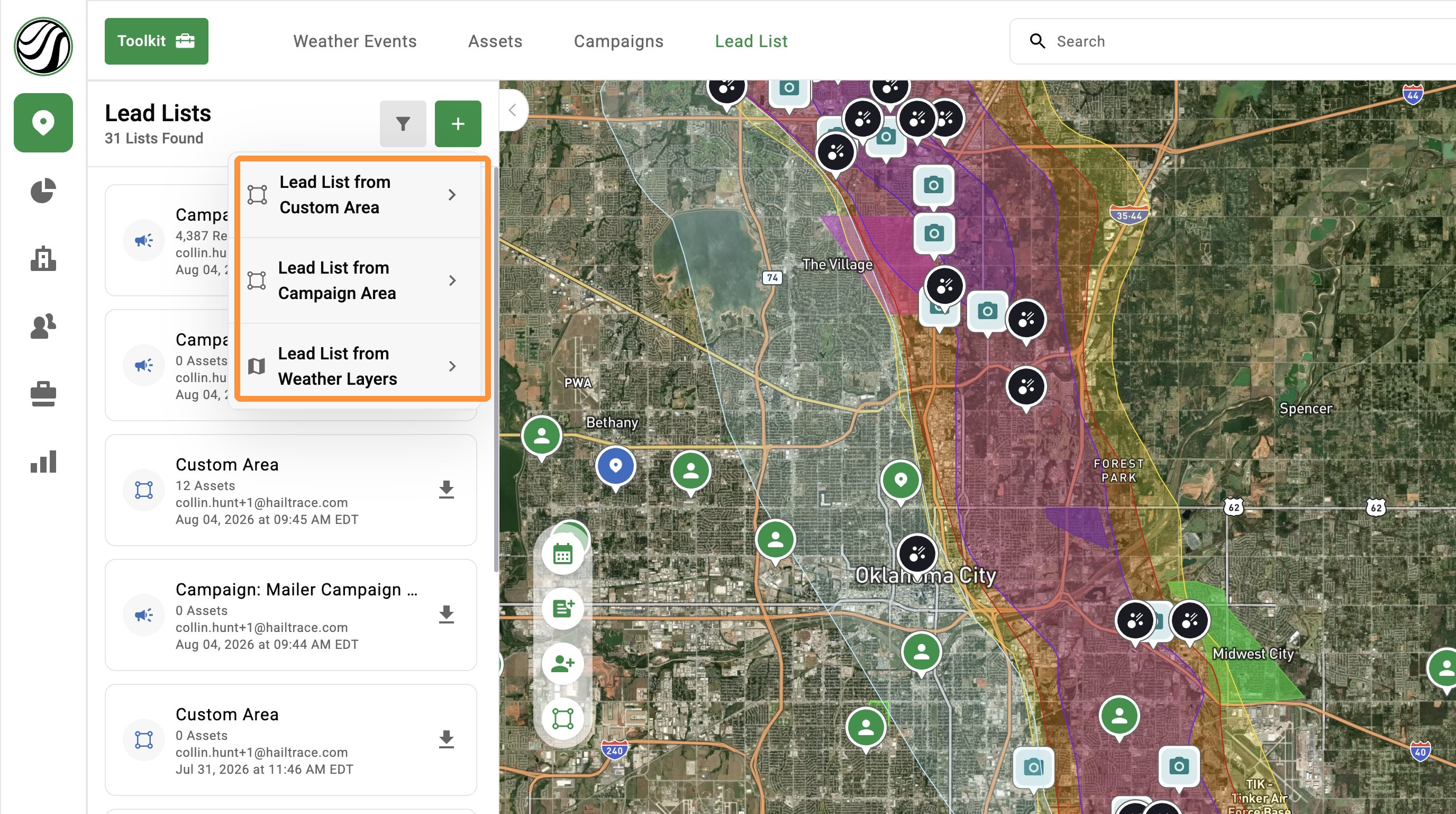Click the calendar map tool button
This screenshot has height=814, width=1456.
click(x=562, y=555)
